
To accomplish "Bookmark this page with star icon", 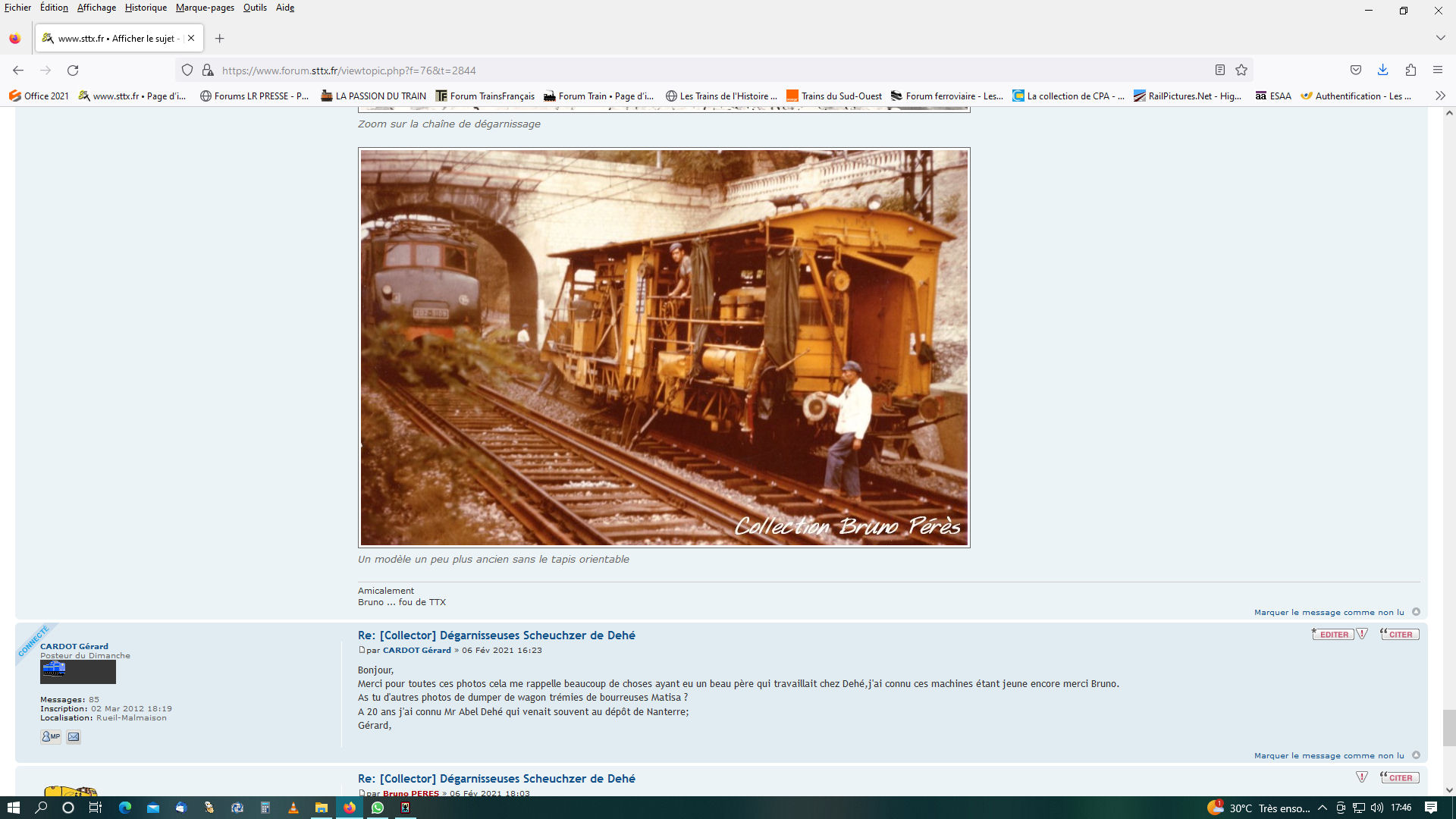I will [1241, 71].
